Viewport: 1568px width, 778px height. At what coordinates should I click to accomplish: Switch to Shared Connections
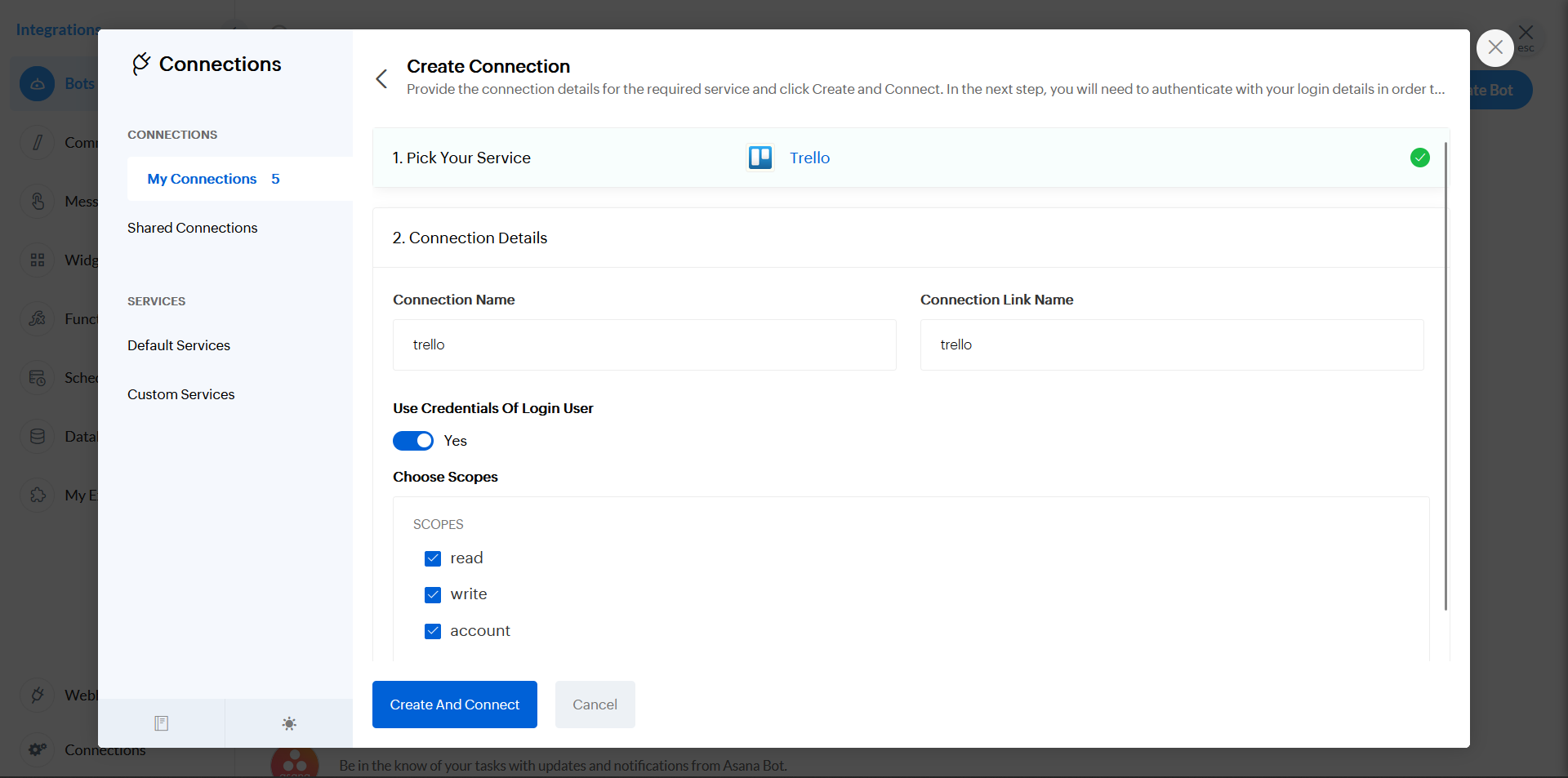pos(192,228)
